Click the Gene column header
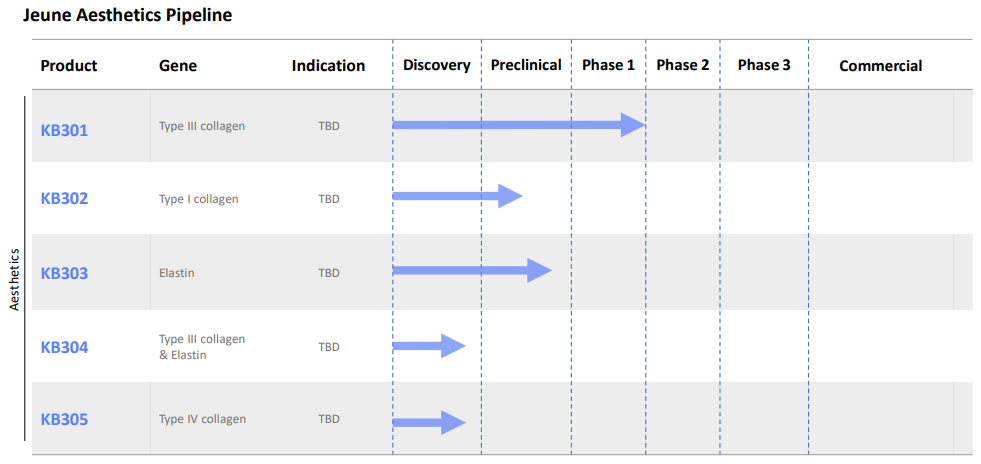 pos(178,66)
